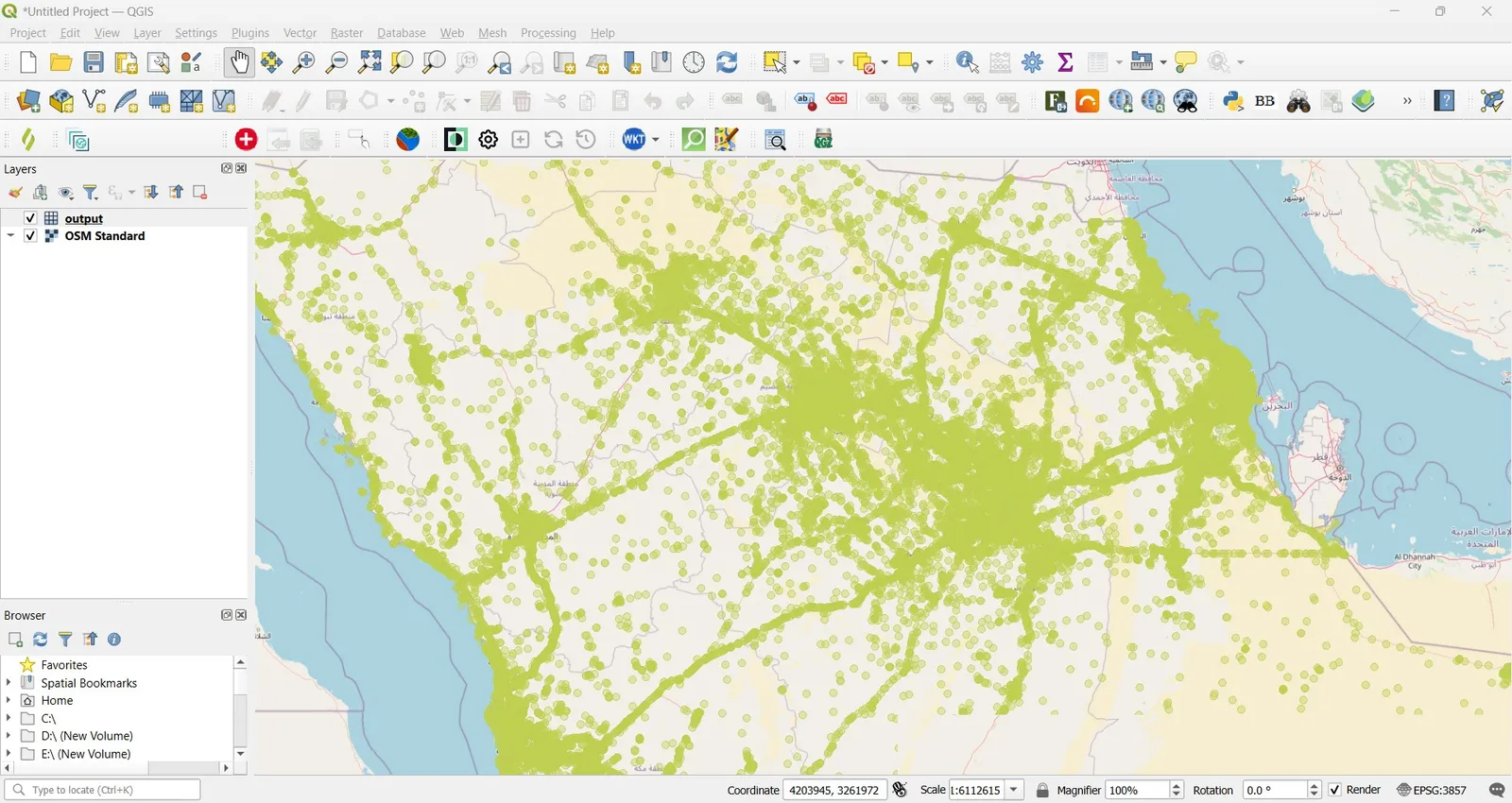The image size is (1512, 803).
Task: Open project folder icon
Action: click(60, 62)
